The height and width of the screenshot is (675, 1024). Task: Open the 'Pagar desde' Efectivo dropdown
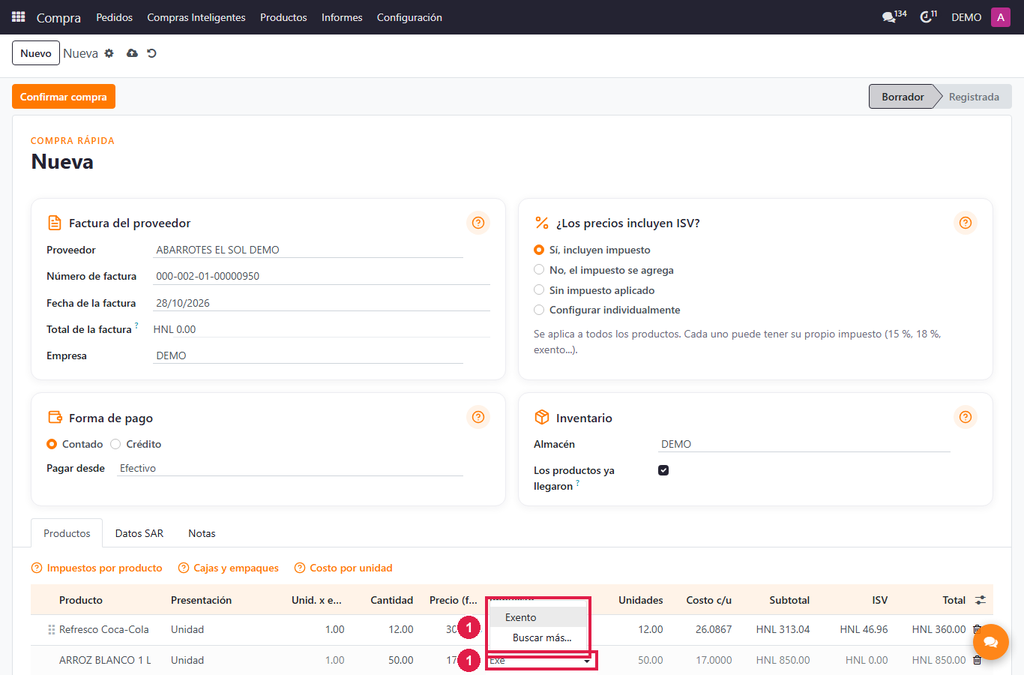click(290, 468)
